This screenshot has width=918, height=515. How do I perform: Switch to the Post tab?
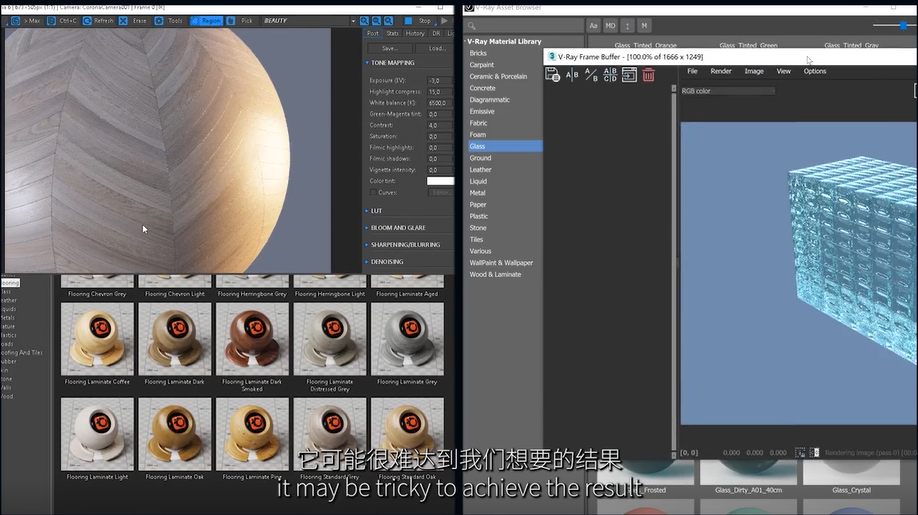point(373,33)
